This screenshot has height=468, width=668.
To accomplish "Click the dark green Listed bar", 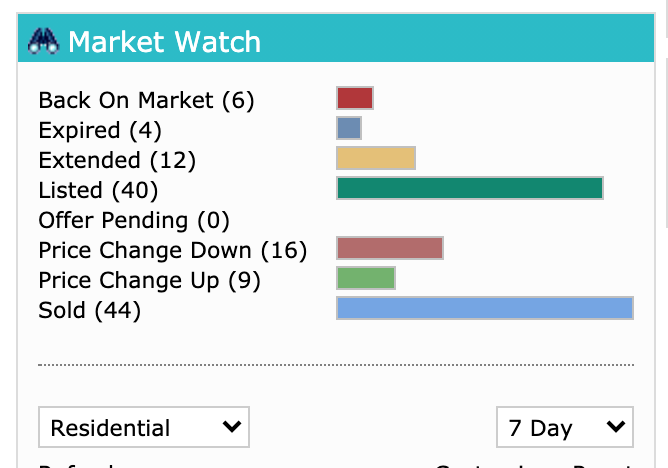I will [470, 188].
